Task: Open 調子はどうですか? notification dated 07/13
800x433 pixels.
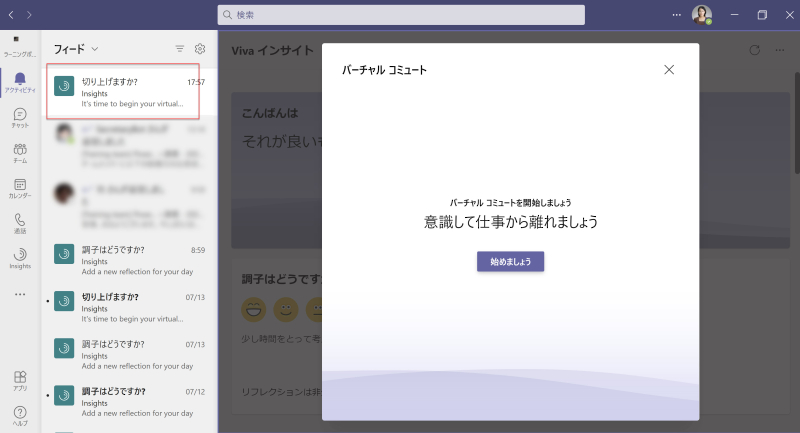Action: coord(130,355)
